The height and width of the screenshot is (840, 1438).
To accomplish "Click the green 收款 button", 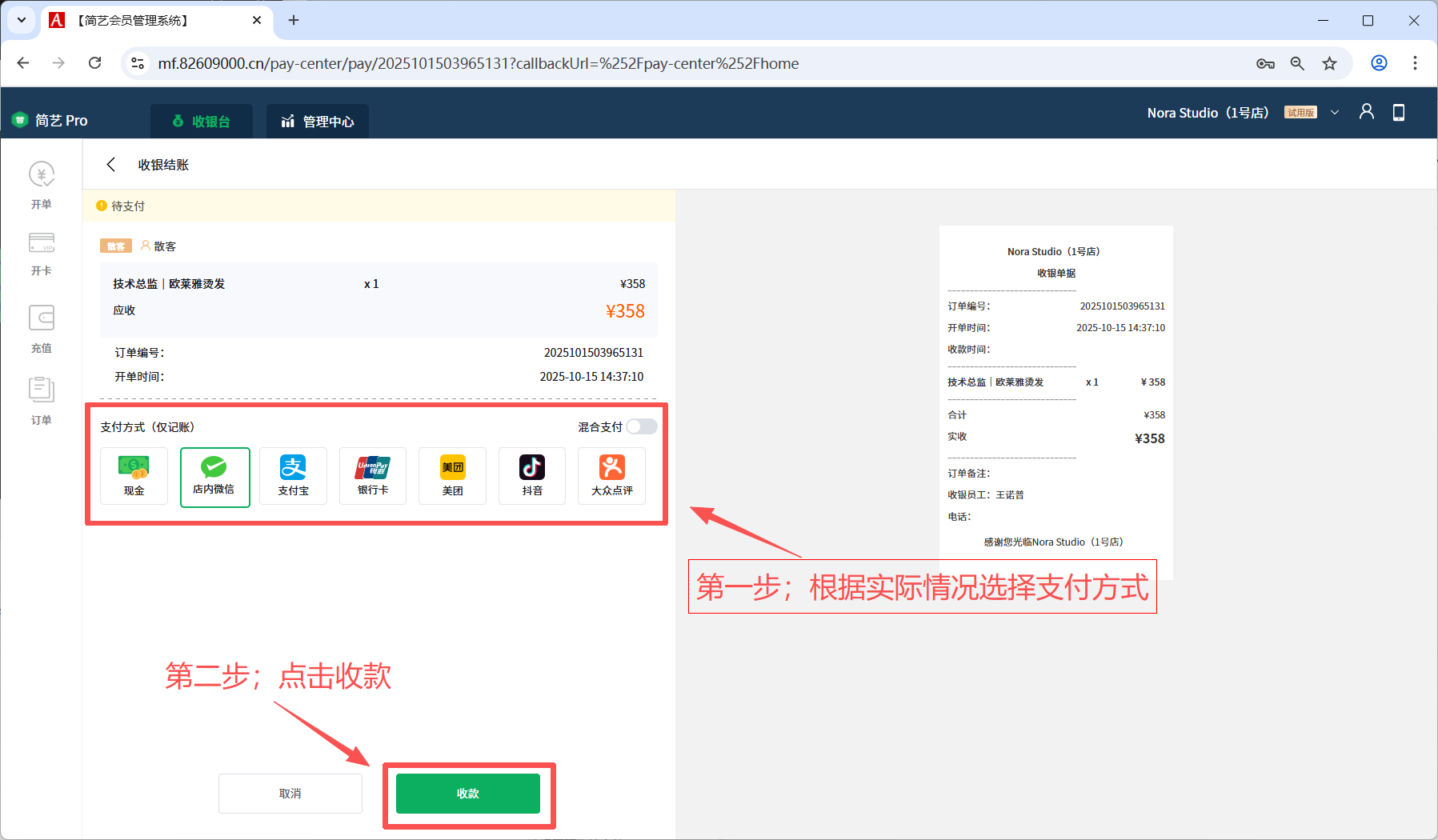I will [468, 794].
